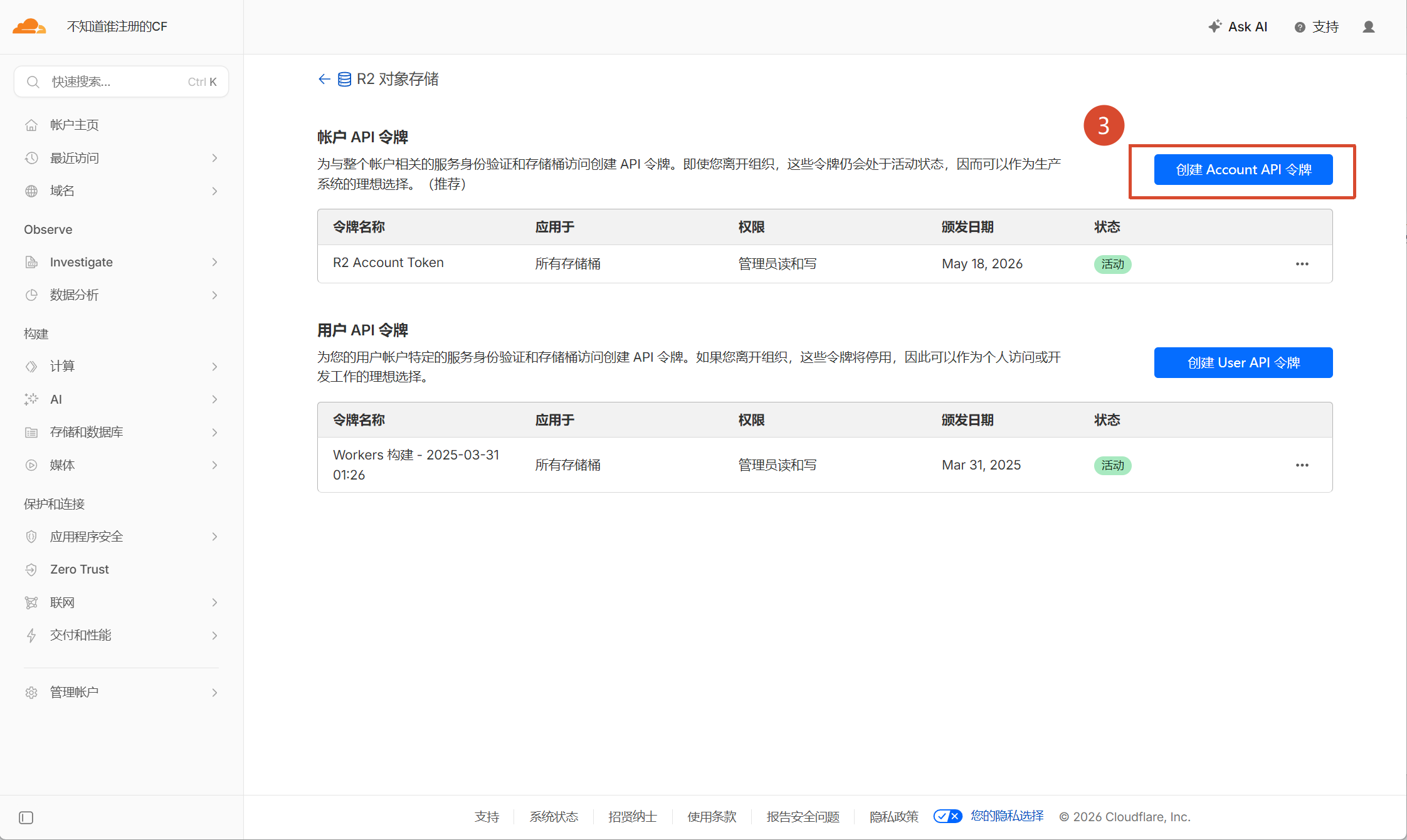Expand 媒体 chevron
Image resolution: width=1407 pixels, height=840 pixels.
pyautogui.click(x=214, y=465)
